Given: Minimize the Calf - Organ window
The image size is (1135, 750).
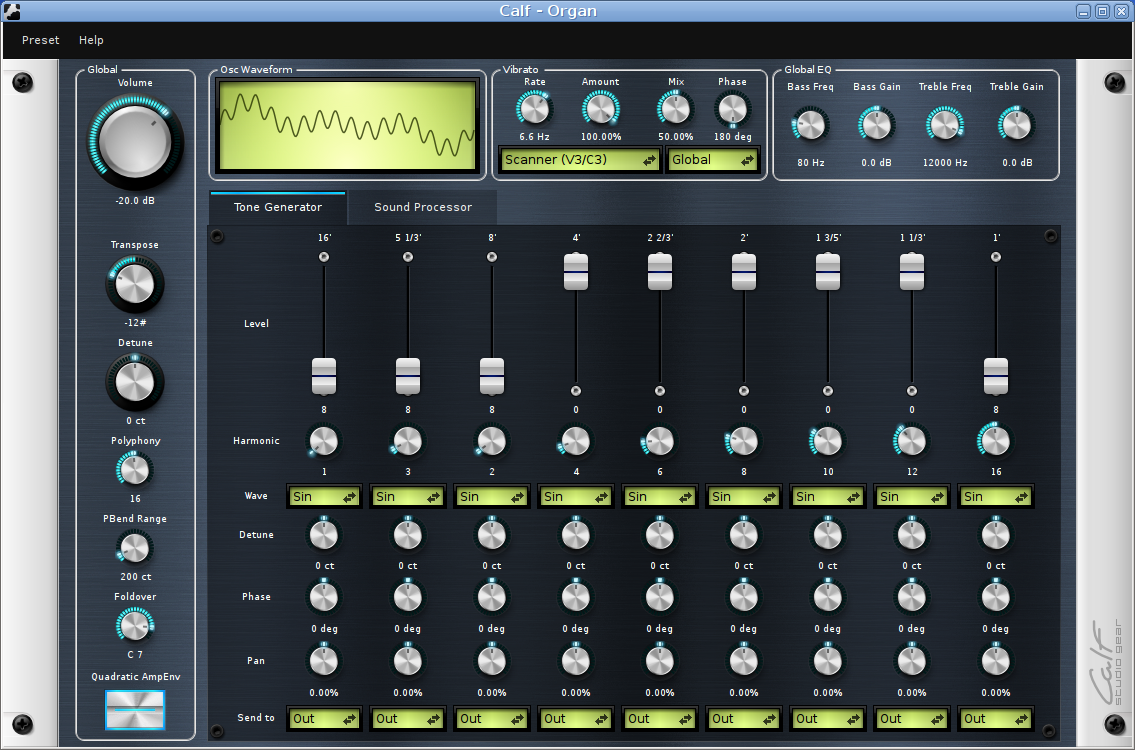Looking at the screenshot, I should coord(1084,11).
